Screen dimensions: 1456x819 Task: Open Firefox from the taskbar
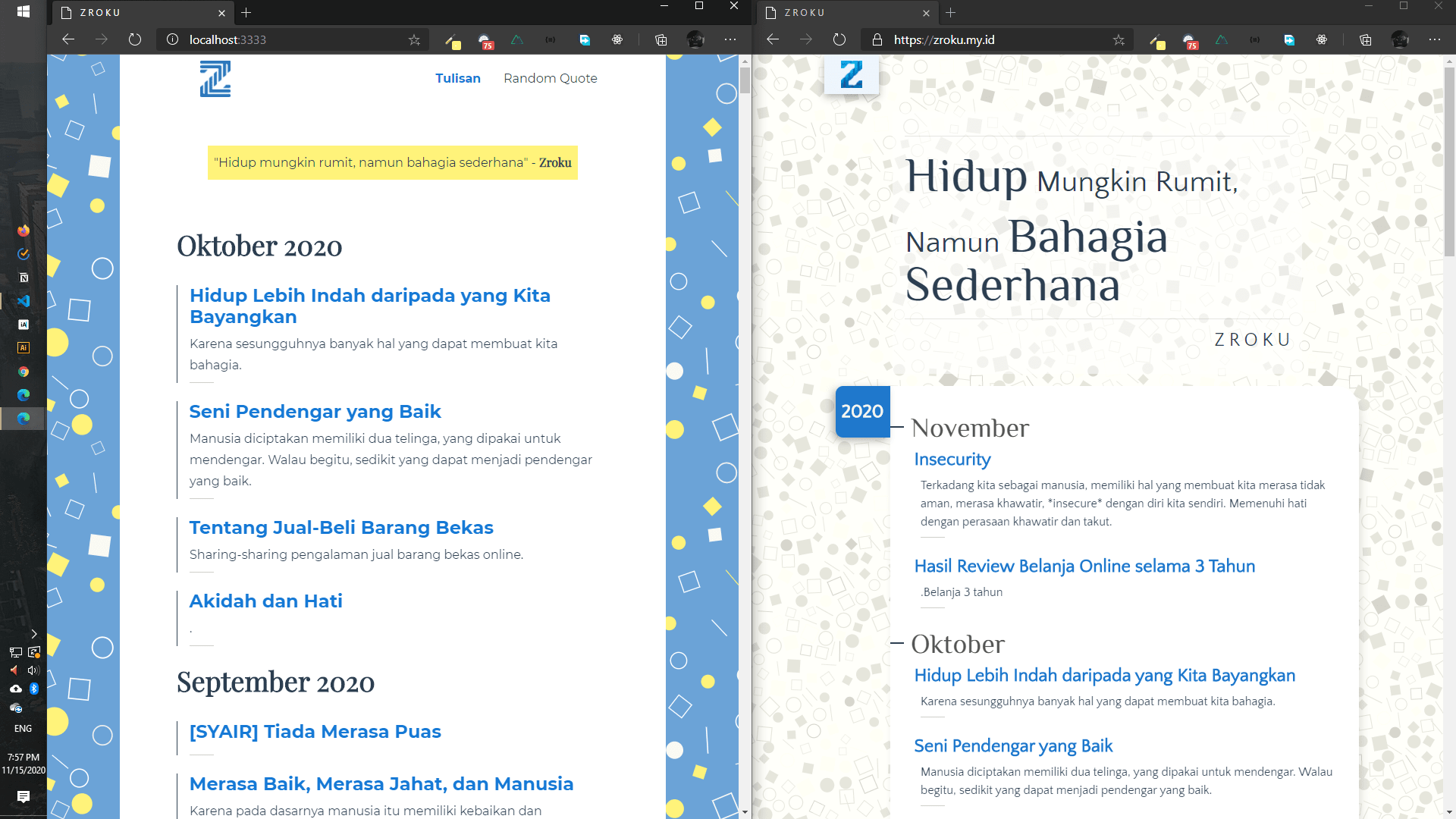[24, 231]
